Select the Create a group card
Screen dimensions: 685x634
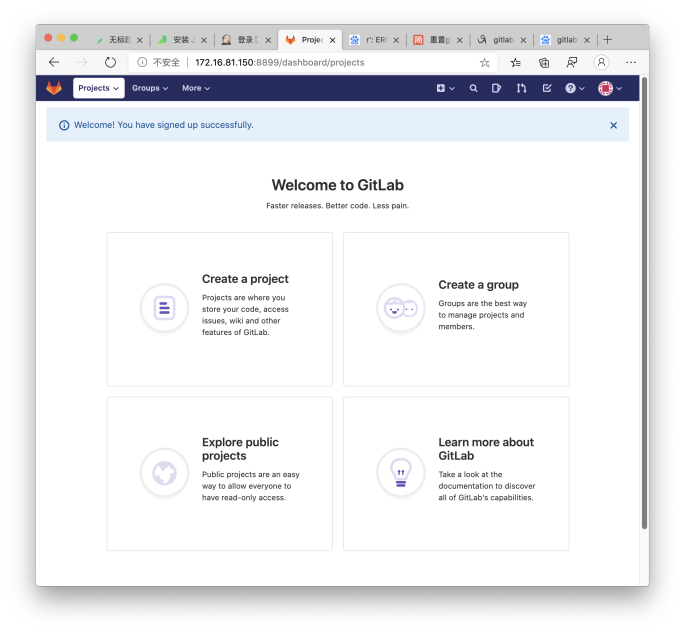[456, 309]
